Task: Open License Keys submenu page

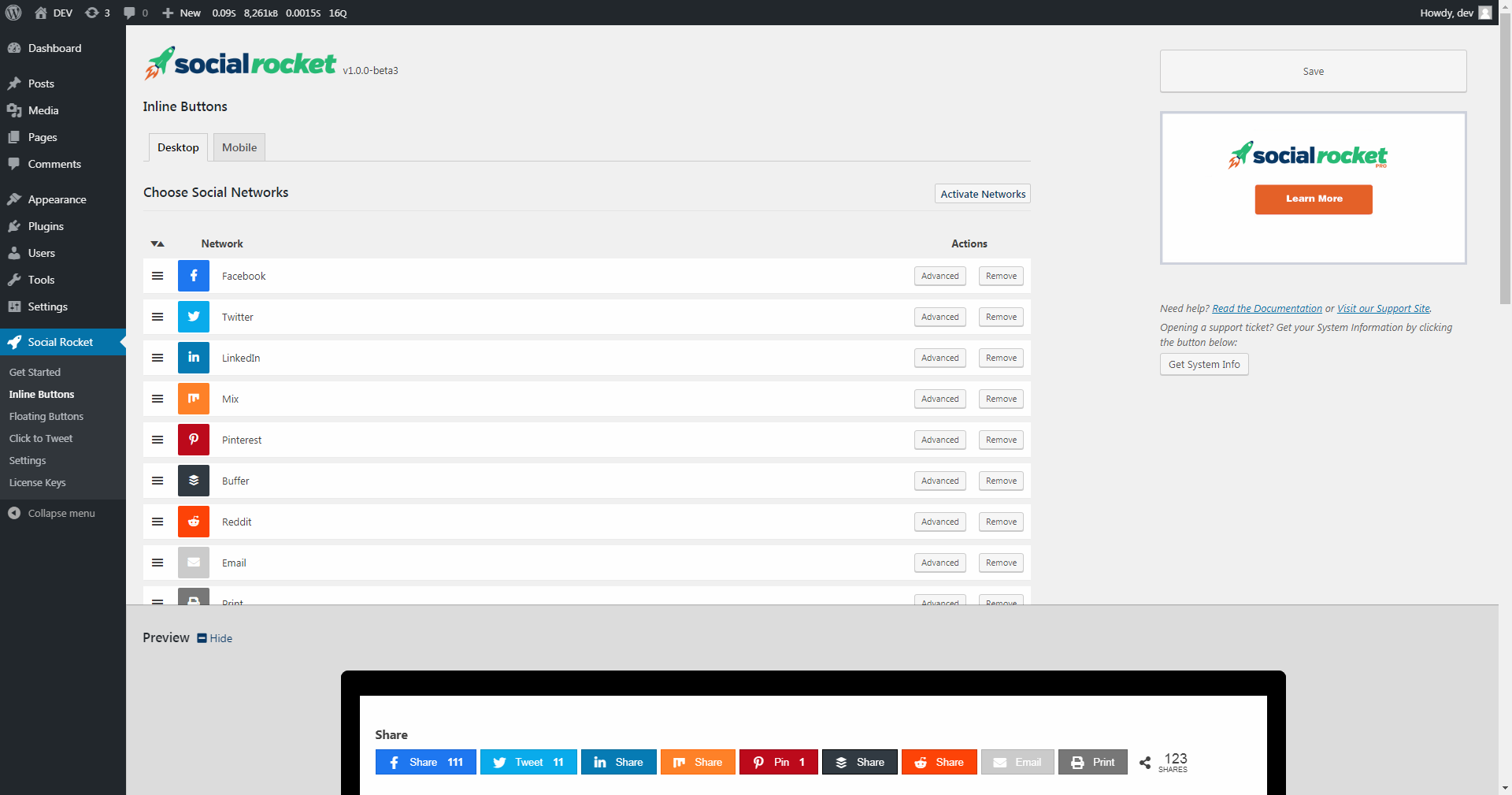Action: pos(38,482)
